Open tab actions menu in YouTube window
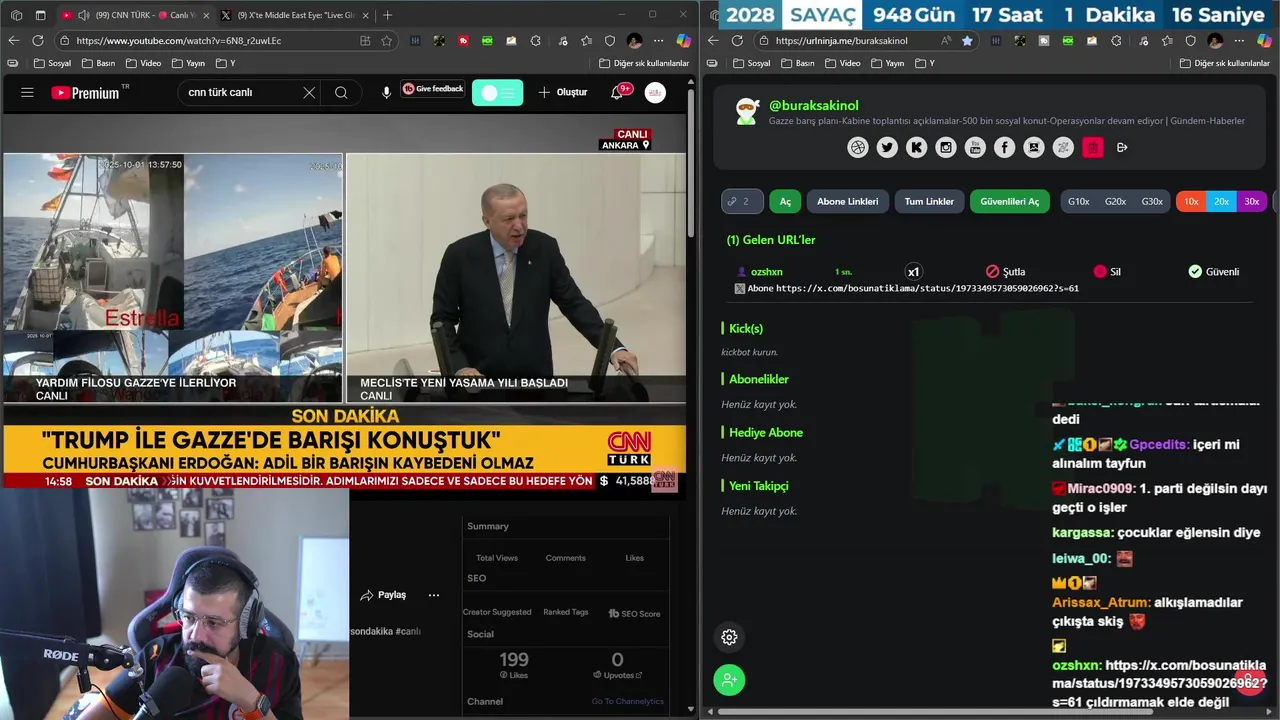Viewport: 1280px width, 720px height. click(x=40, y=15)
